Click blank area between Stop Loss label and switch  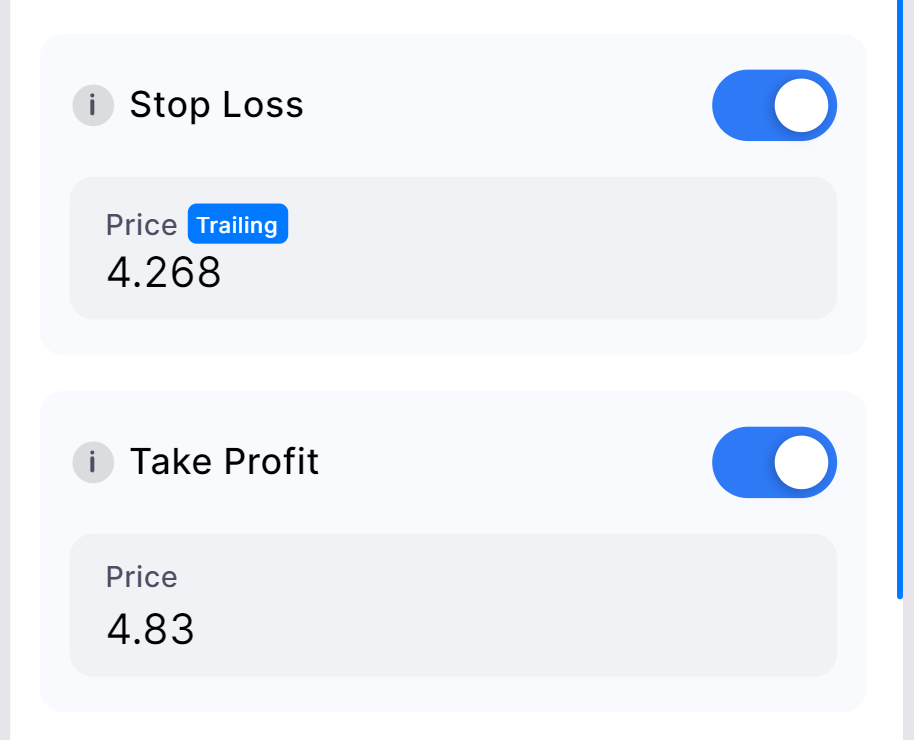(507, 105)
